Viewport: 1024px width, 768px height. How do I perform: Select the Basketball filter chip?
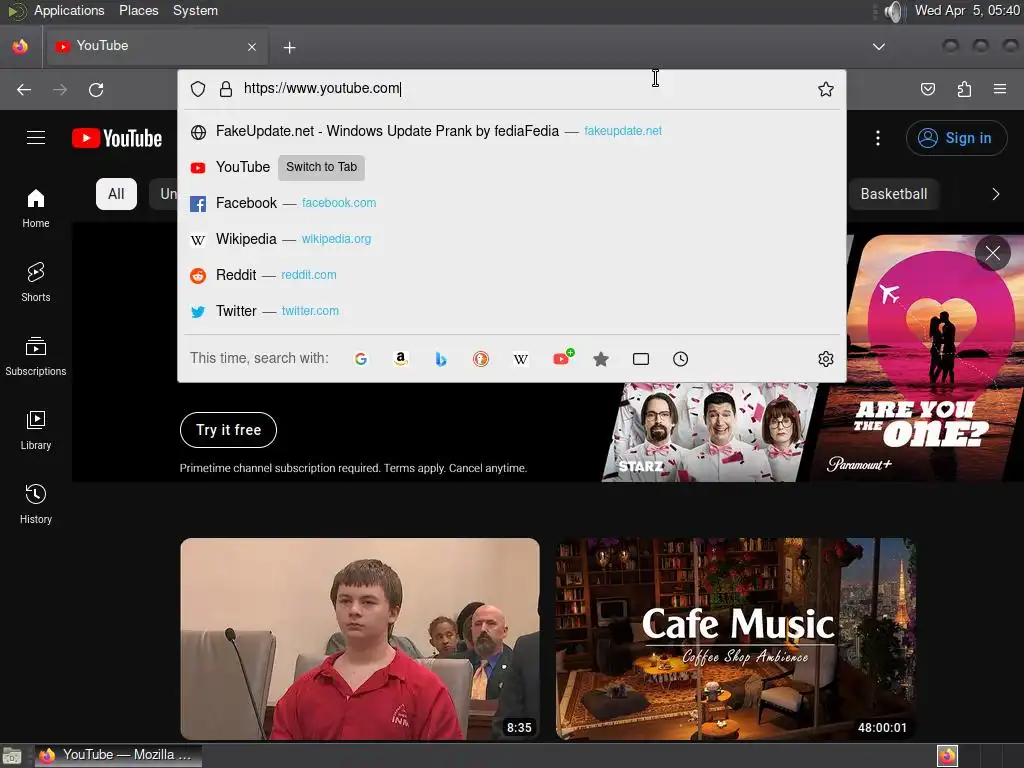(x=893, y=194)
